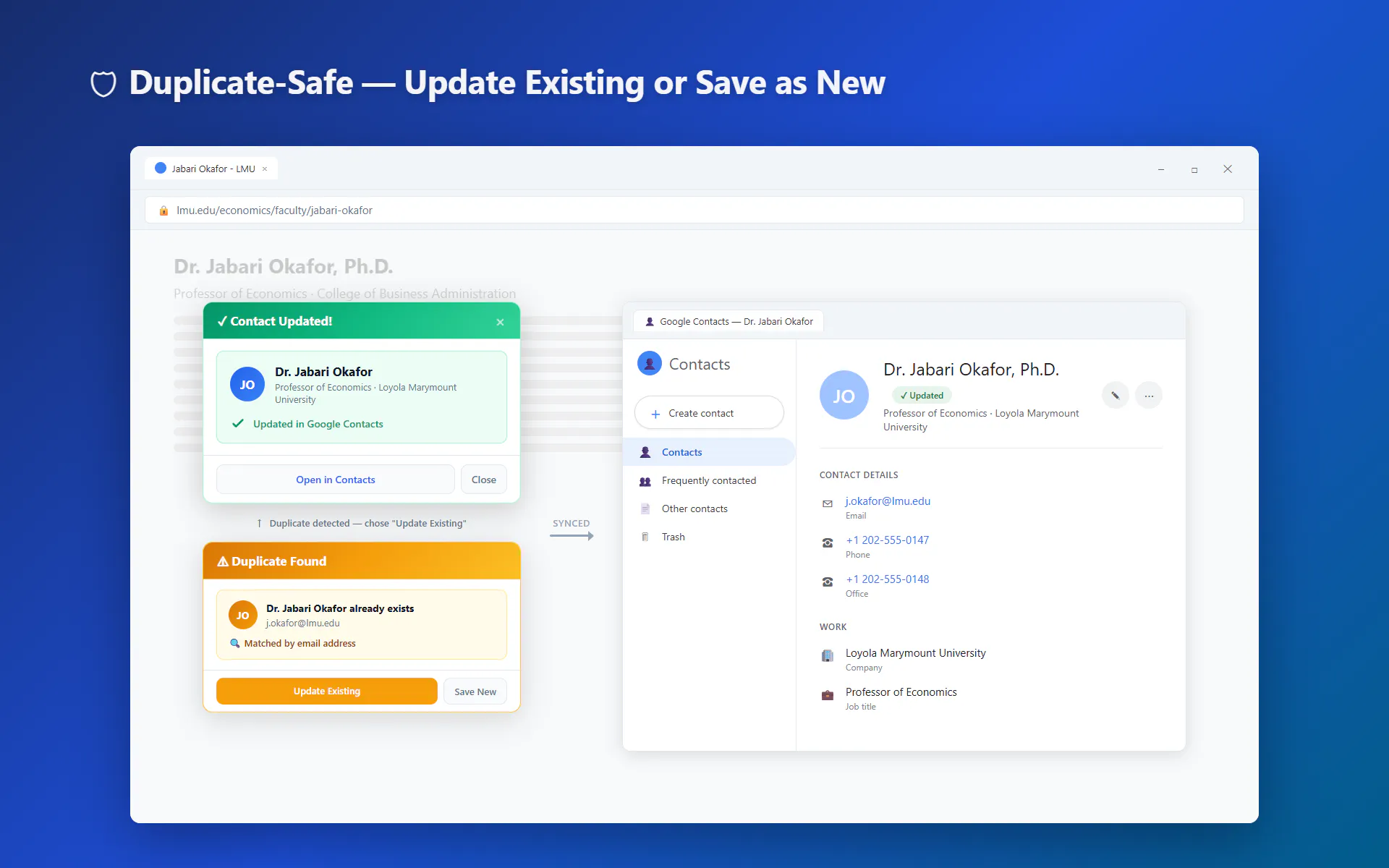Close the Contact Updated popup
This screenshot has height=868, width=1389.
[500, 322]
